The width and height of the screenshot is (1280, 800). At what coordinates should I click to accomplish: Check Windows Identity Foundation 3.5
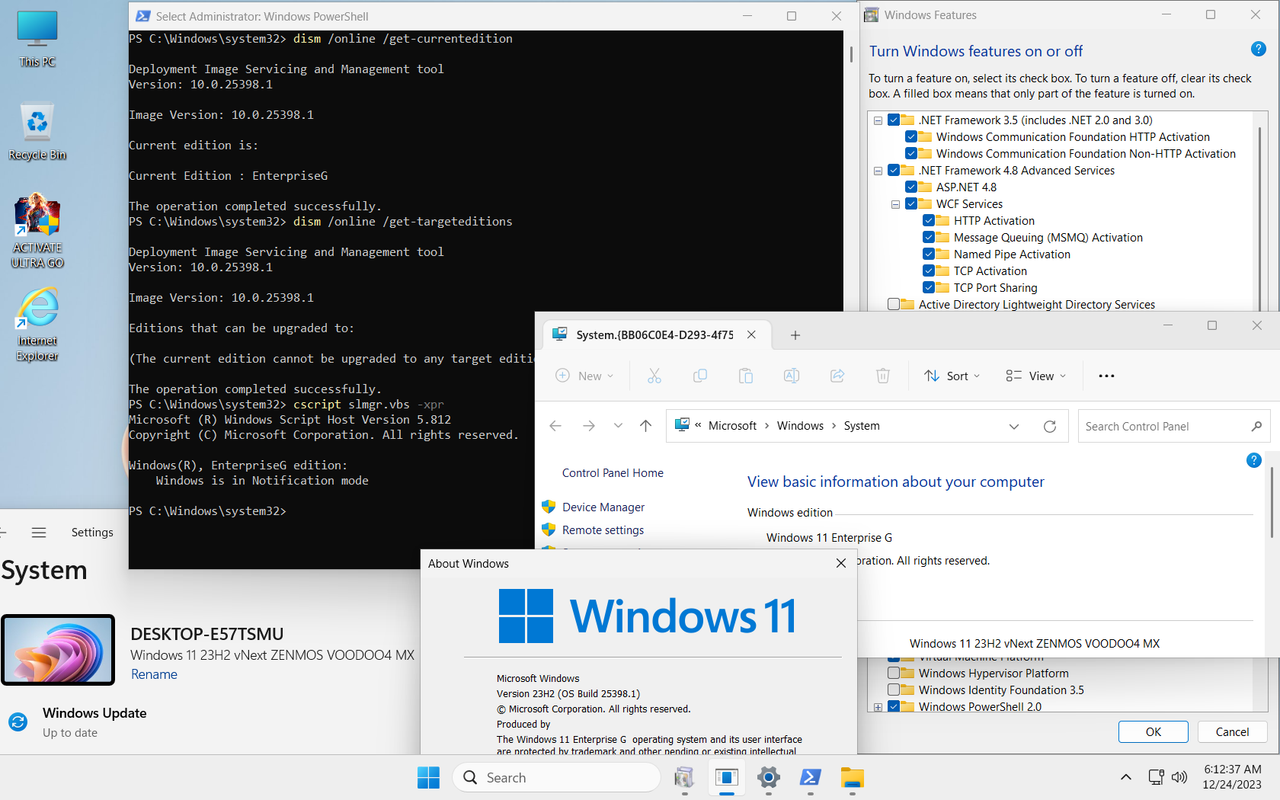coord(894,690)
